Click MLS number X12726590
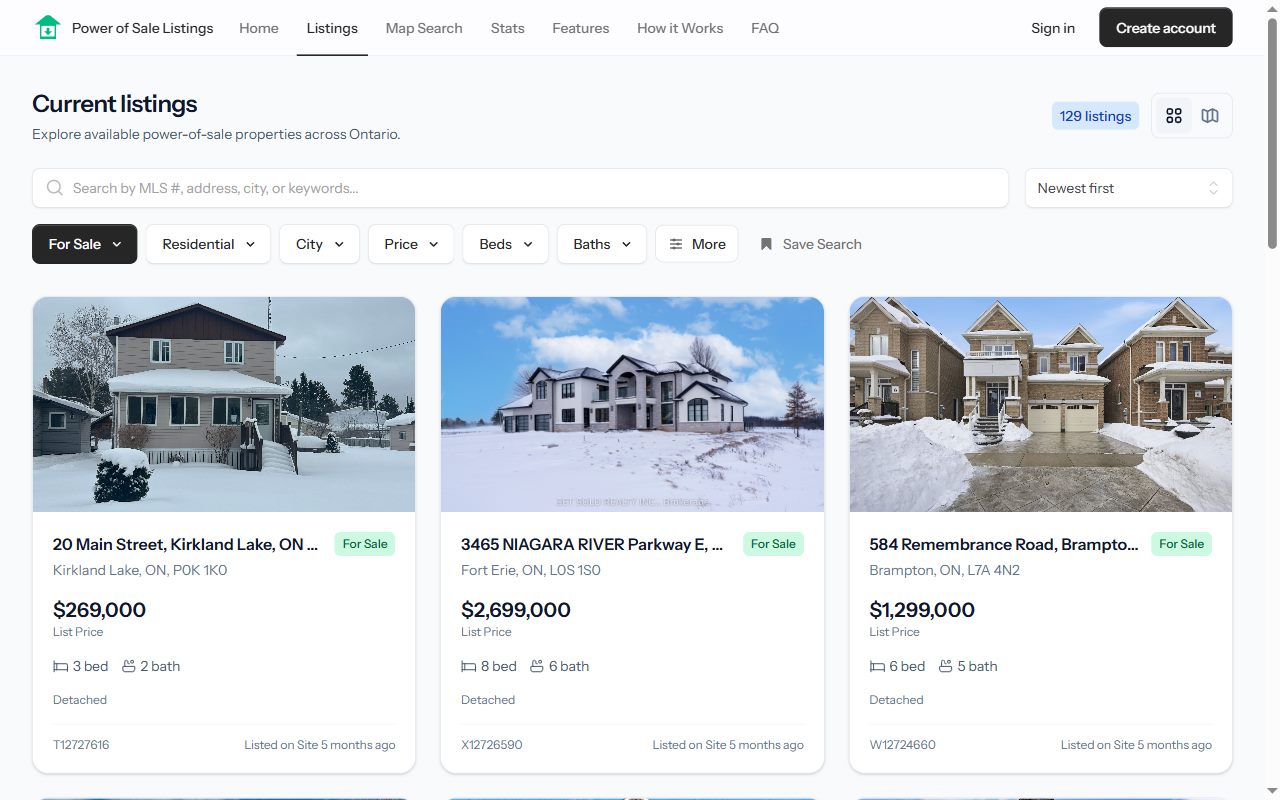This screenshot has height=800, width=1280. click(x=491, y=745)
